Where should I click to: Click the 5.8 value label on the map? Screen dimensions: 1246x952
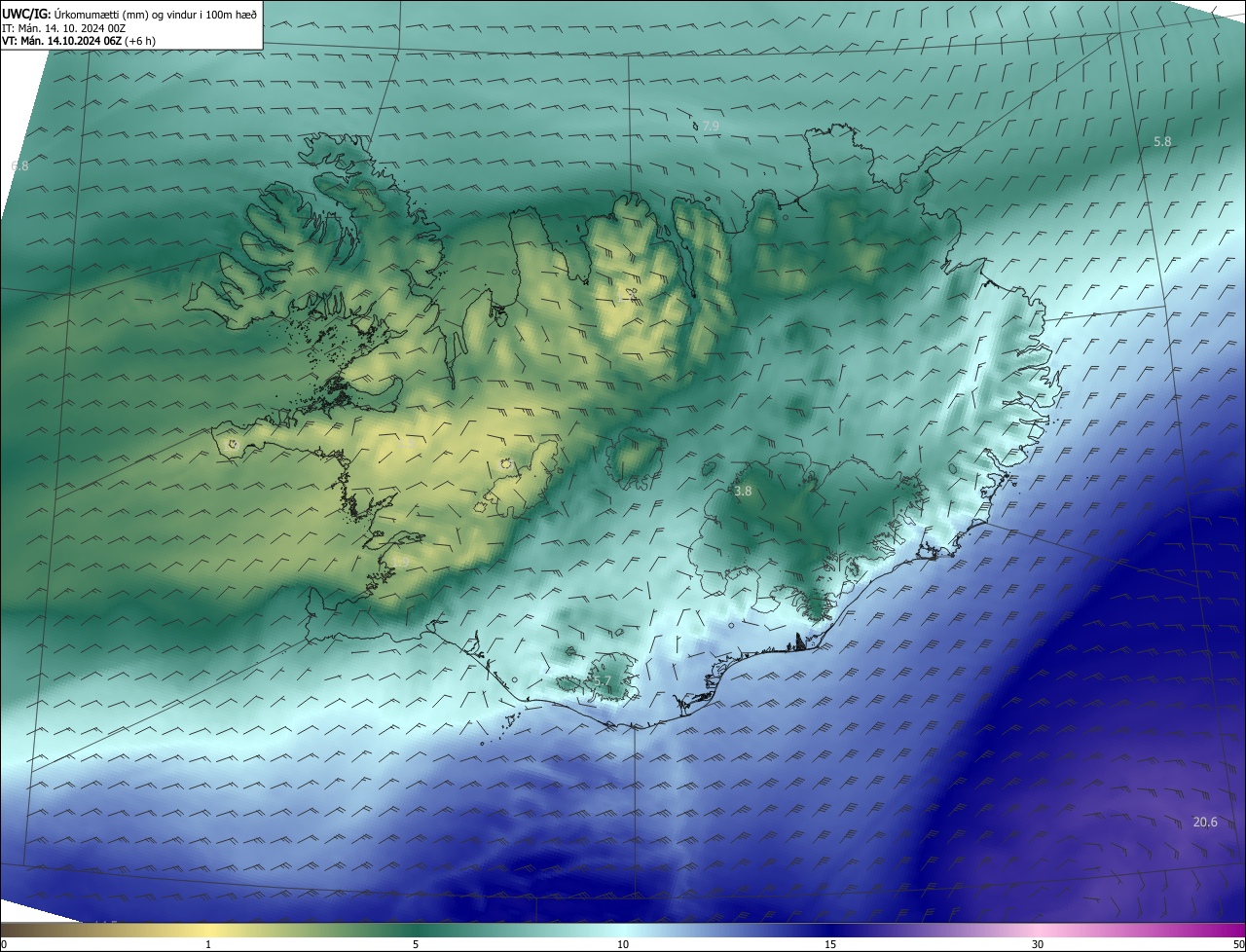[1162, 142]
